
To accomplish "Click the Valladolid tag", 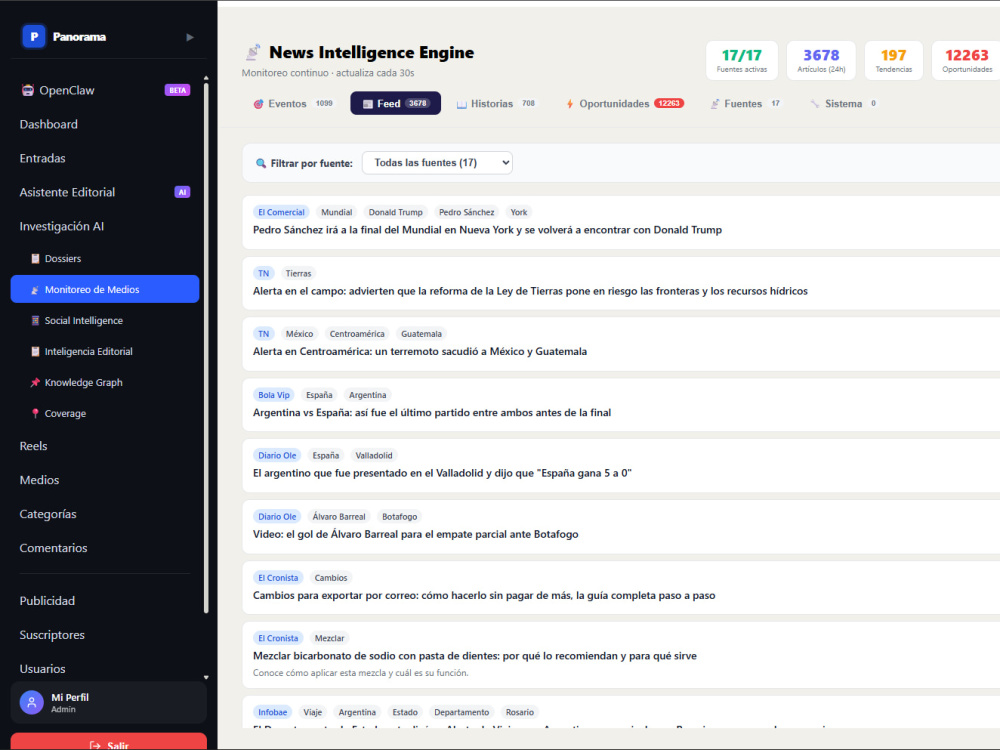I will point(374,456).
